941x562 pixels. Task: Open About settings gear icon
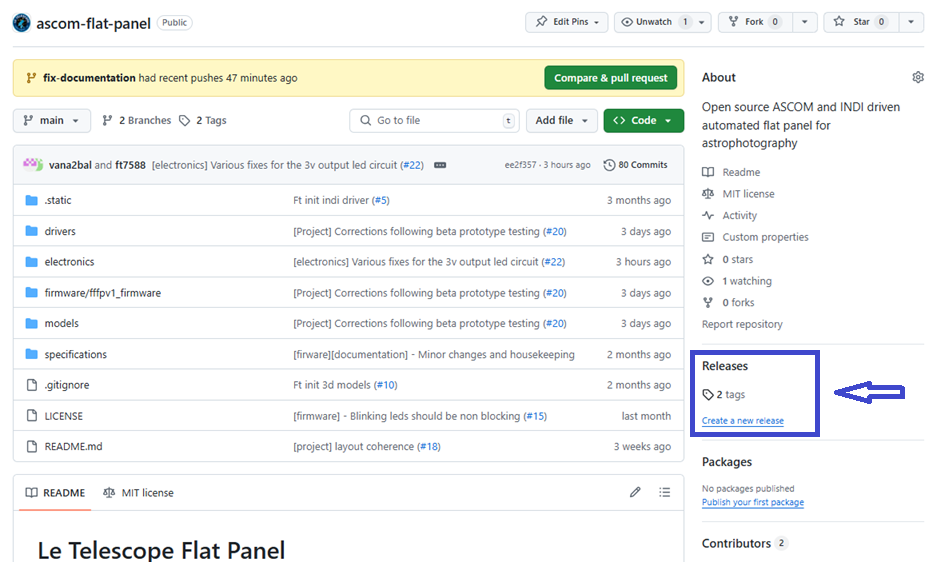918,77
